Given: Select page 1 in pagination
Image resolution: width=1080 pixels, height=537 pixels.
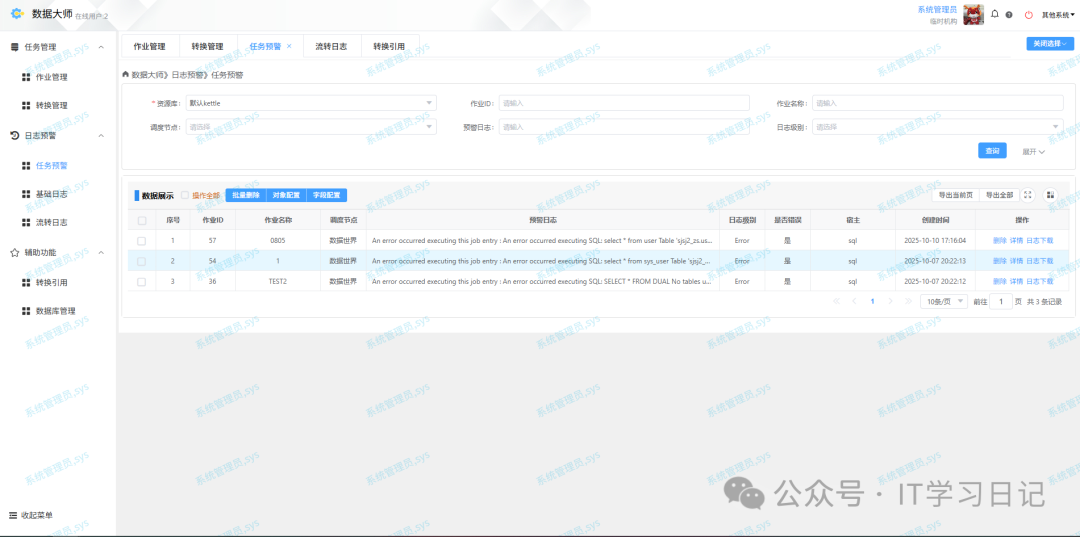Looking at the screenshot, I should [x=873, y=302].
